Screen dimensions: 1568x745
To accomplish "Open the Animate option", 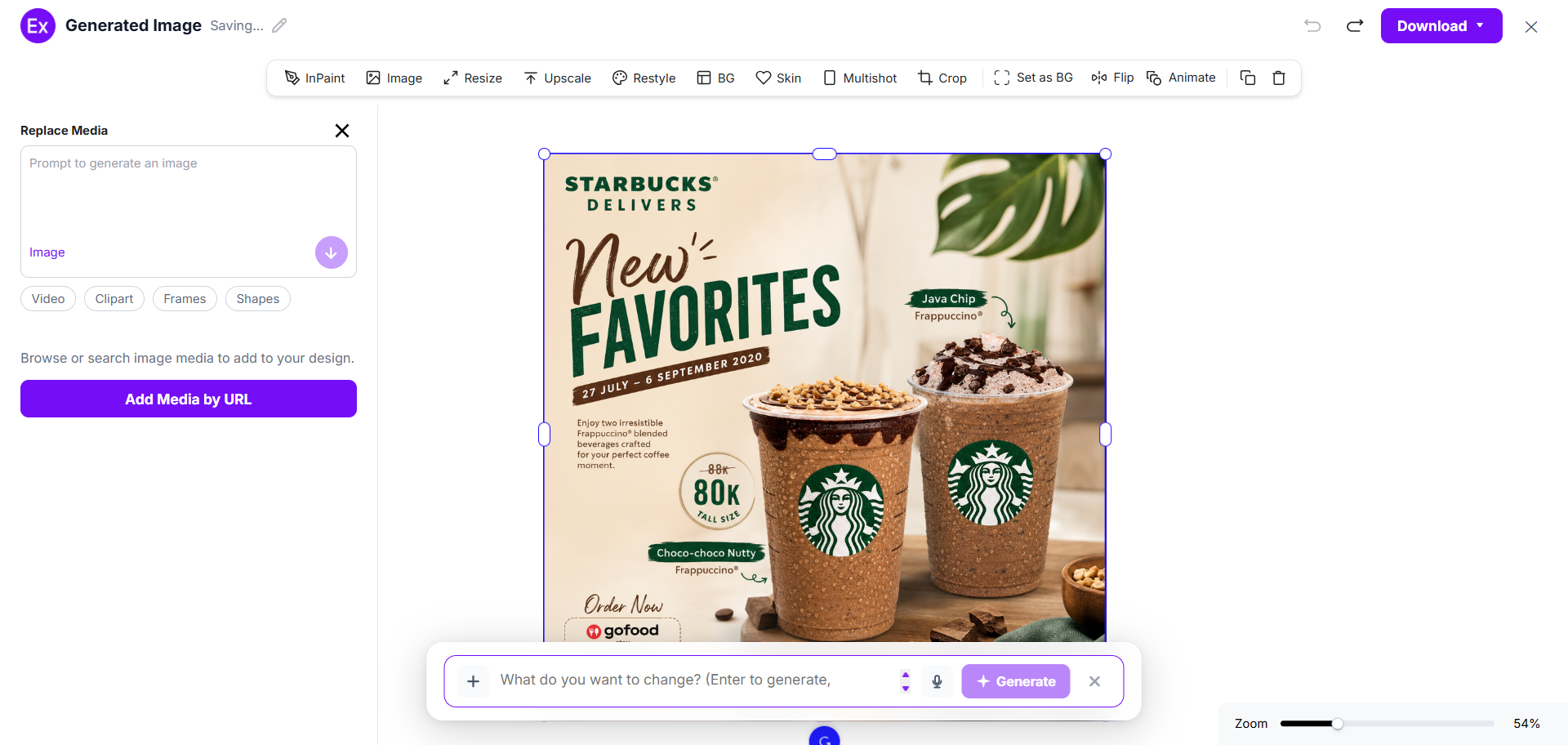I will (1181, 78).
